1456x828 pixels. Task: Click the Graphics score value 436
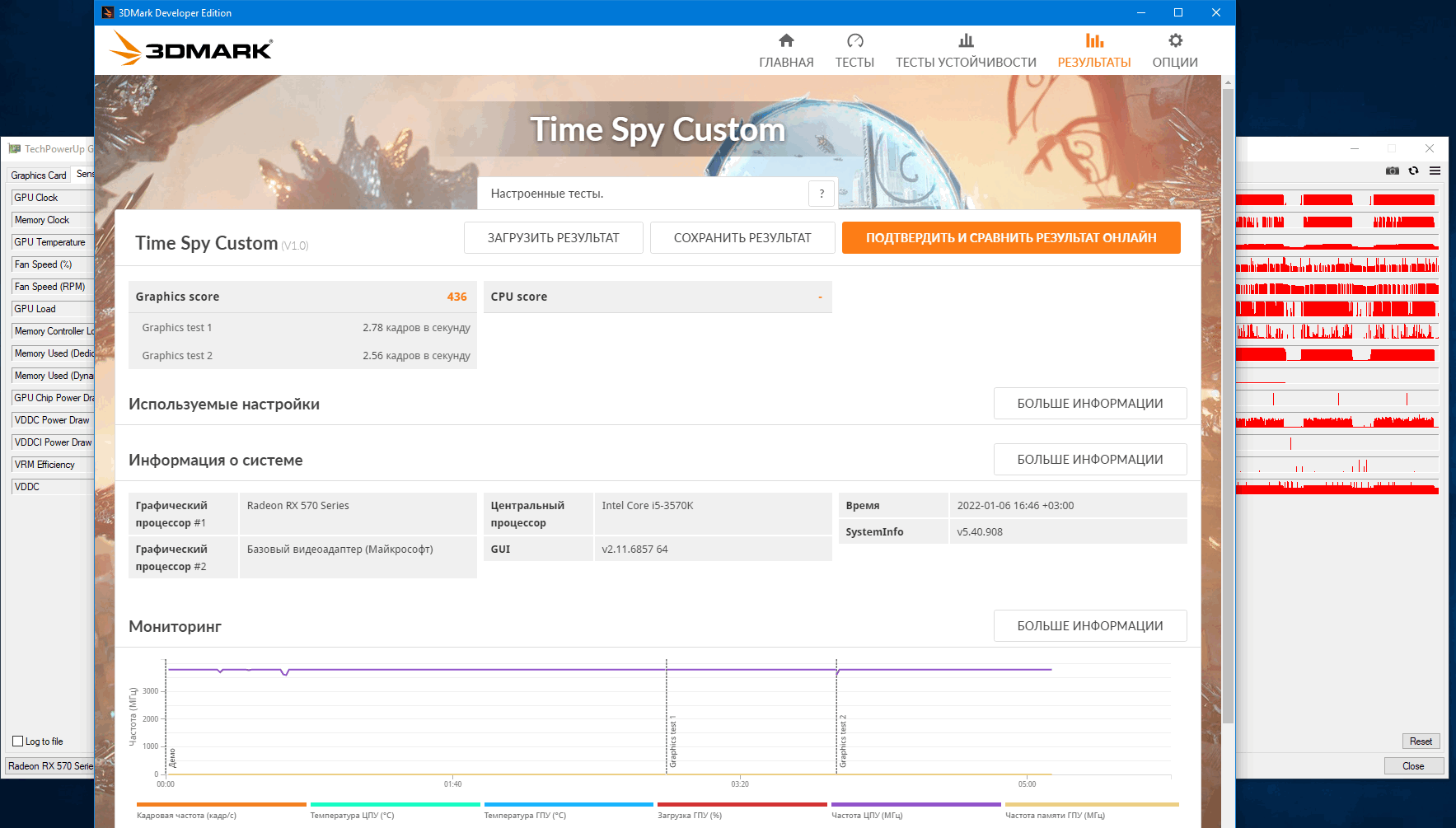(x=456, y=297)
